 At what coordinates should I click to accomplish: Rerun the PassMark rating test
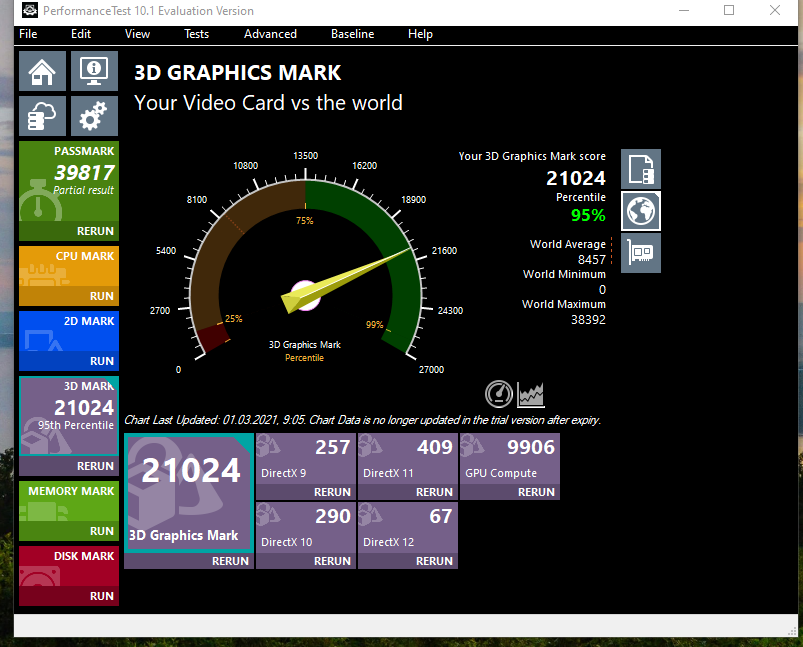(69, 231)
